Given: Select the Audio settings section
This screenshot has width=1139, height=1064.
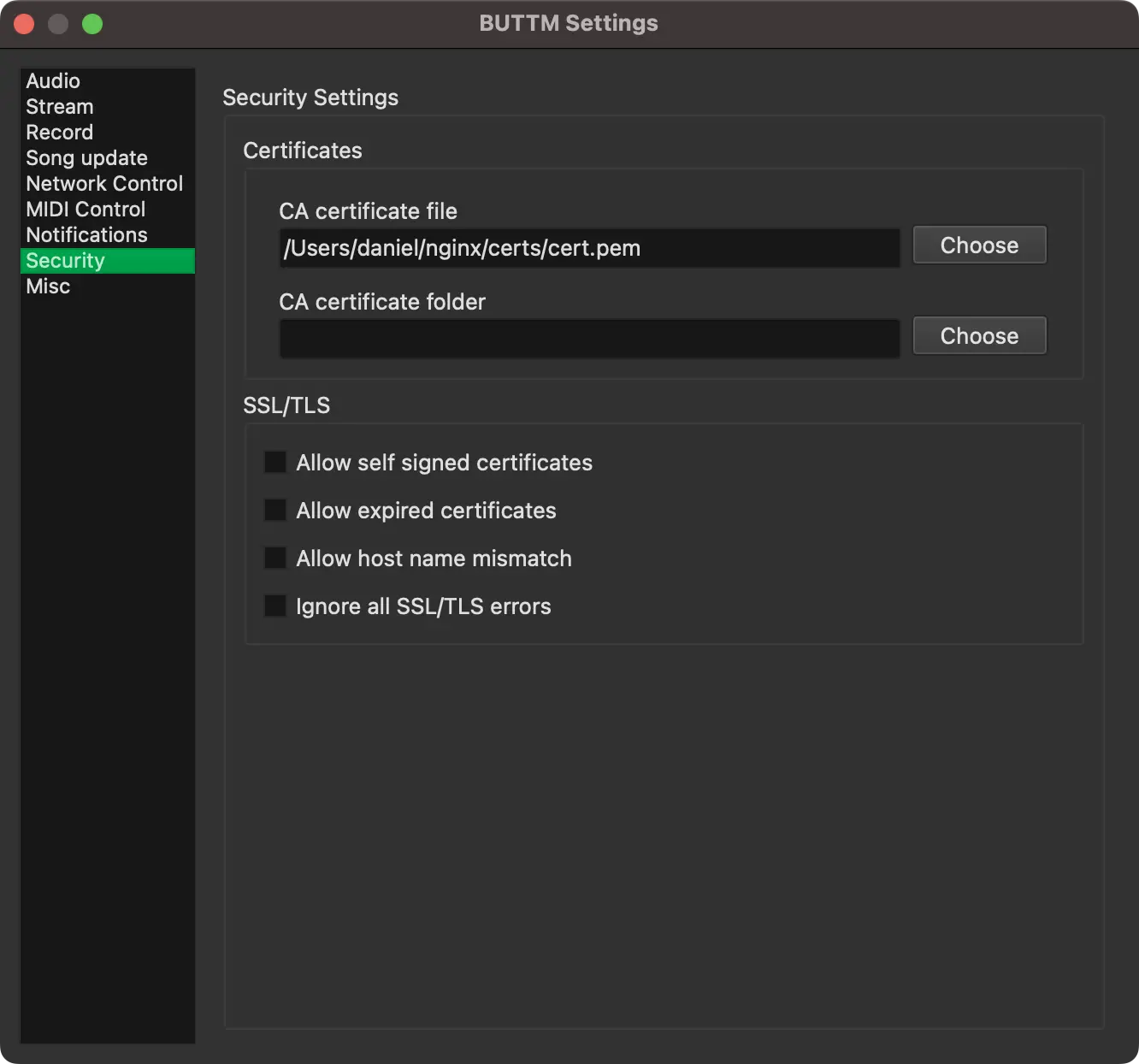Looking at the screenshot, I should click(53, 80).
